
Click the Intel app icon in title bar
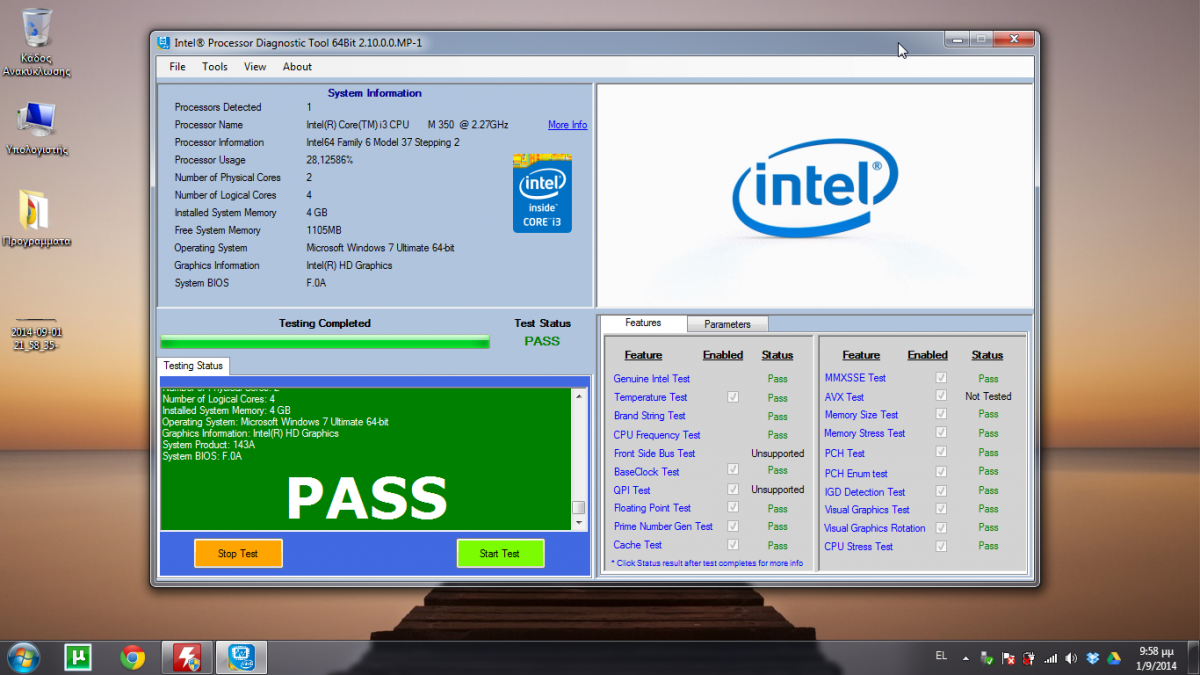[164, 42]
